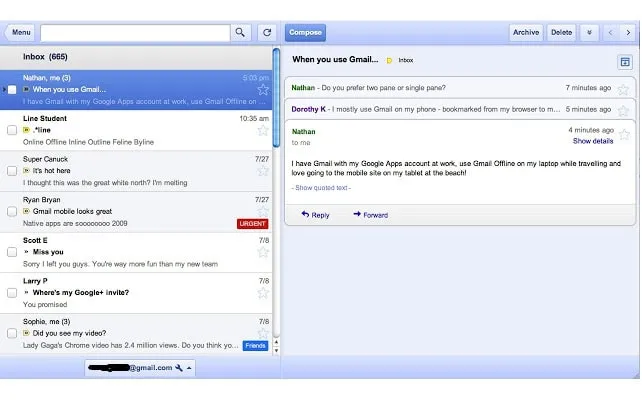Click the search magnifier icon
This screenshot has height=401, width=642.
240,32
